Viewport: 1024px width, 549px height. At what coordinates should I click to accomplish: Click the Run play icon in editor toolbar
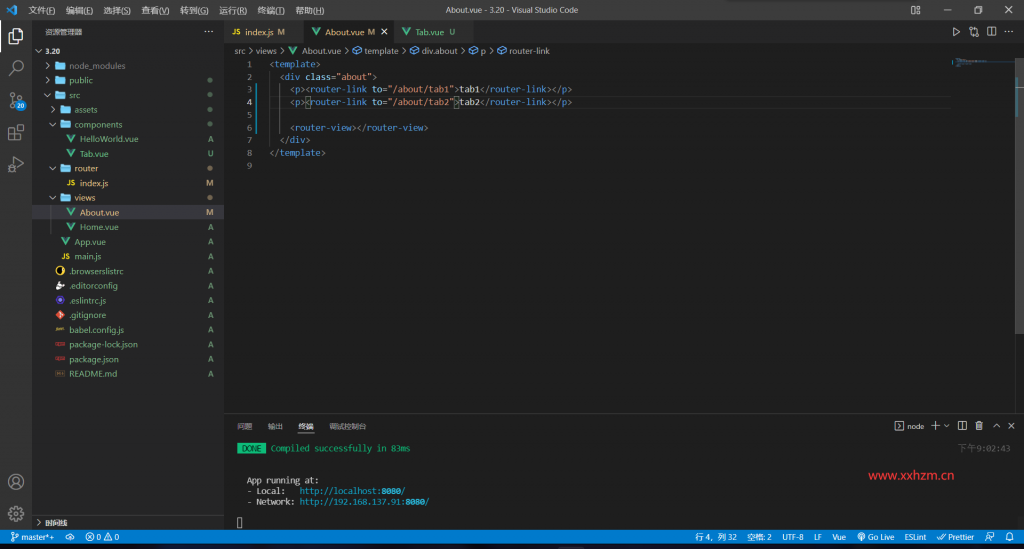(956, 32)
